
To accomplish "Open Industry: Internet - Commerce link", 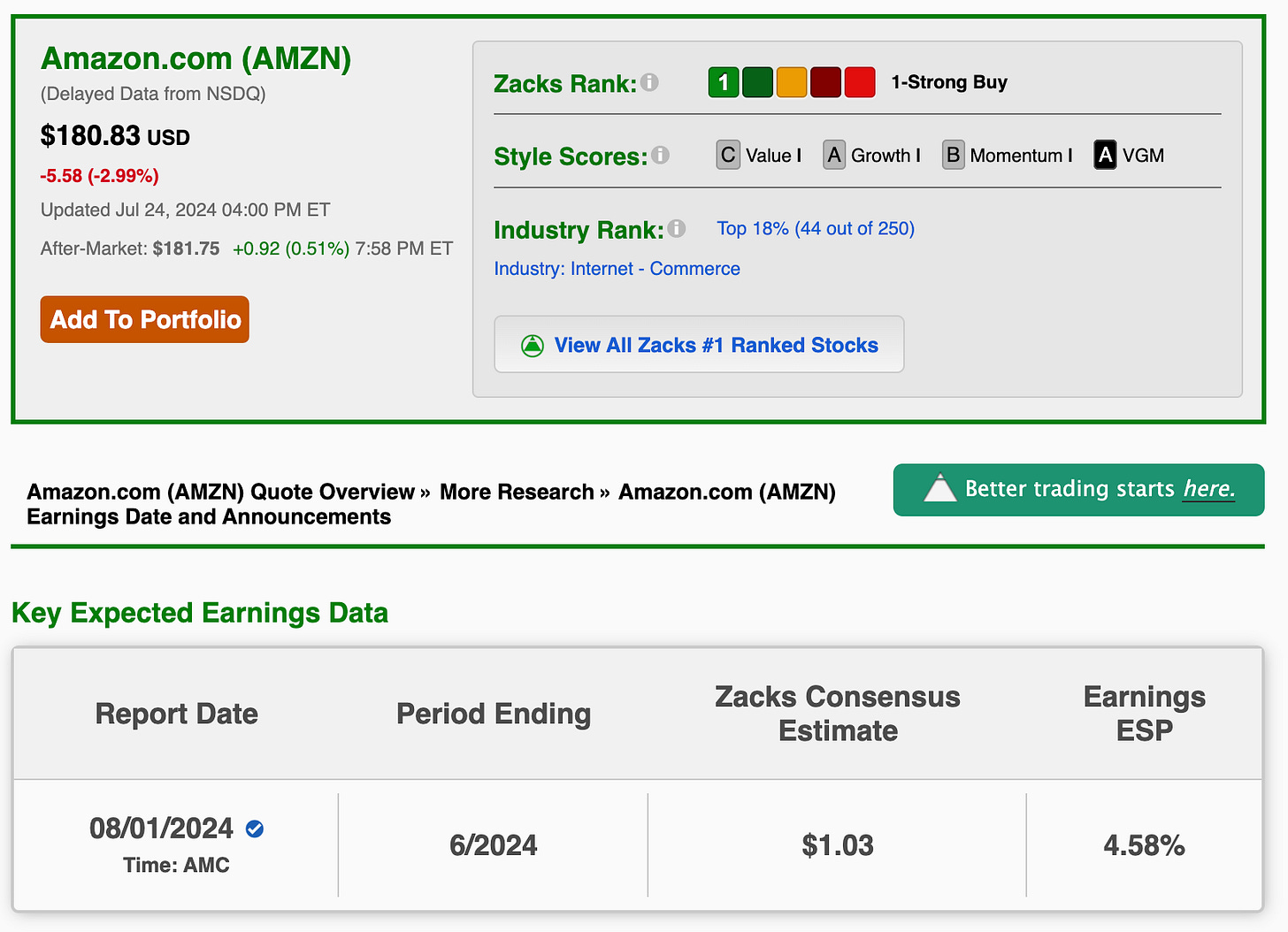I will click(617, 269).
